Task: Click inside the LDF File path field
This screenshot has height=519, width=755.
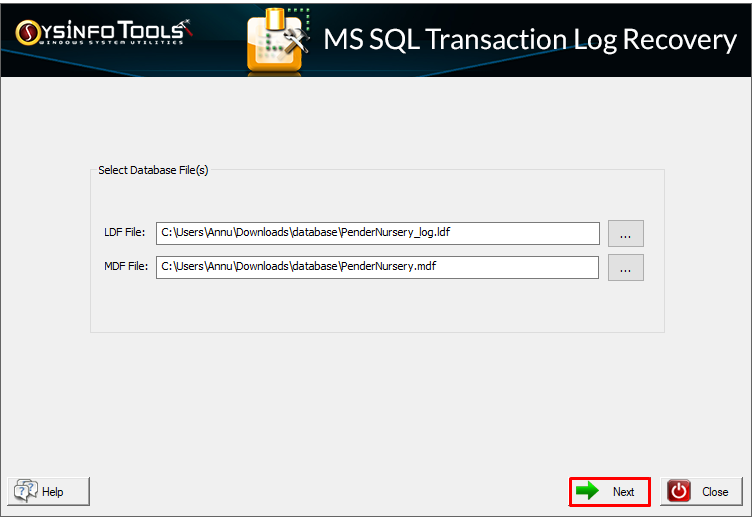Action: tap(378, 233)
